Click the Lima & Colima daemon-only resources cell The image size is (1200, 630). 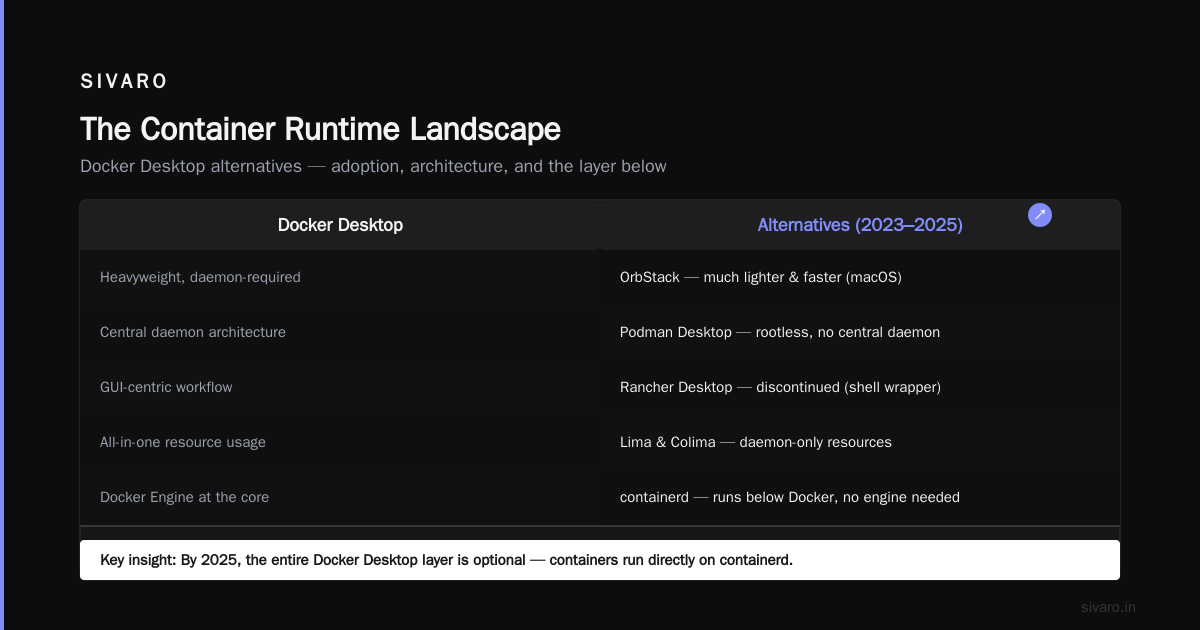(x=860, y=442)
